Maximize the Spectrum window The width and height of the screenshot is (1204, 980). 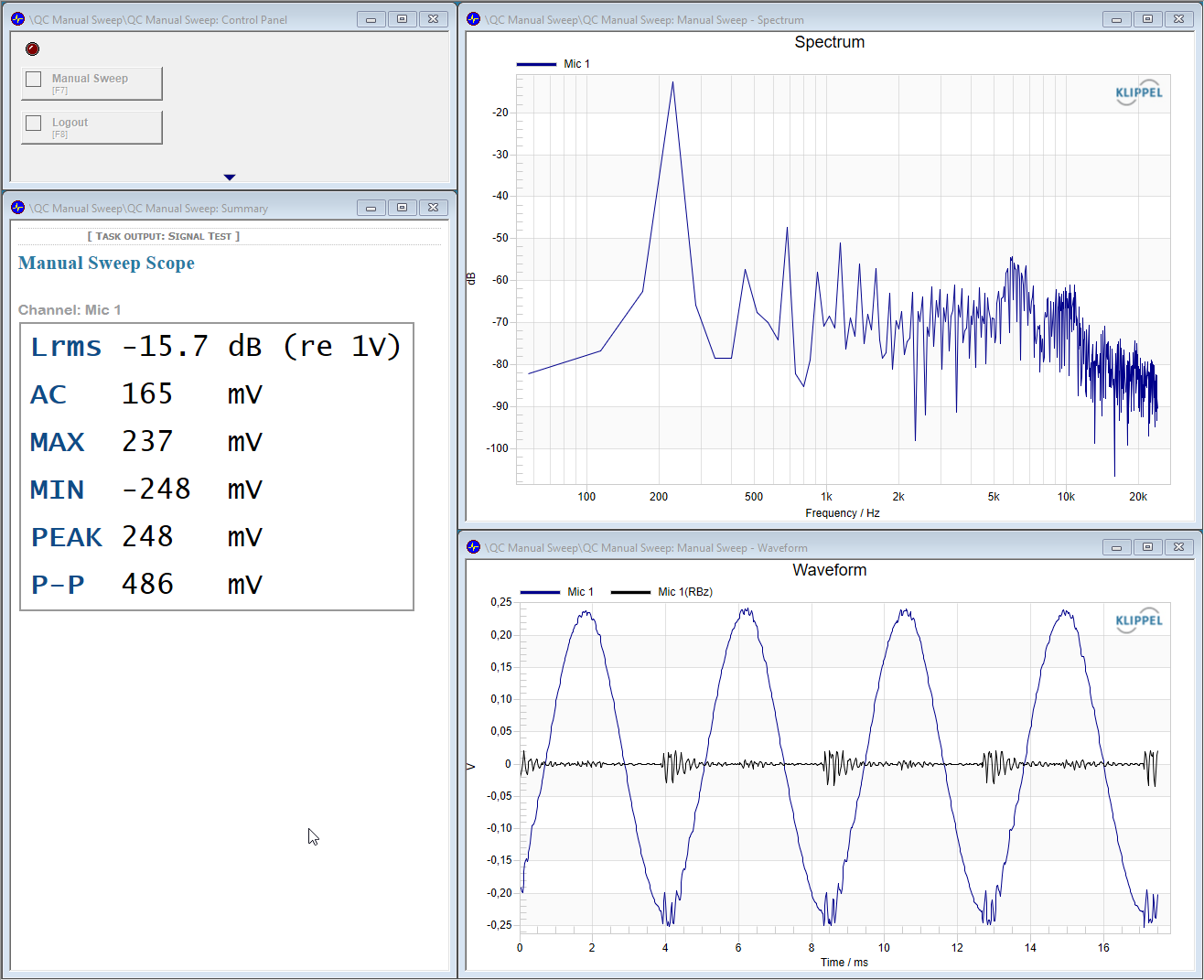click(1147, 19)
